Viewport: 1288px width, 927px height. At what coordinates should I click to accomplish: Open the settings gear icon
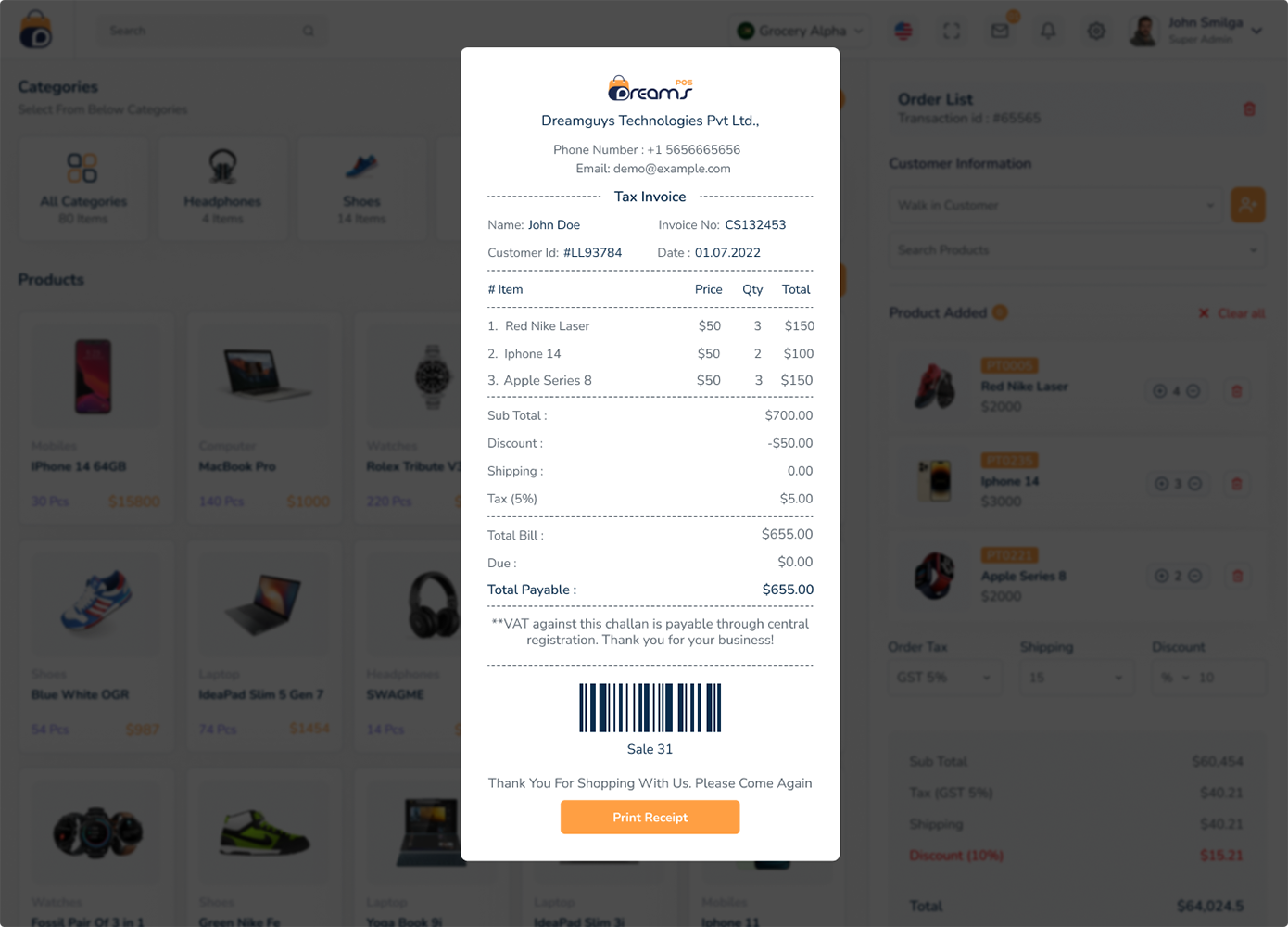(x=1096, y=31)
